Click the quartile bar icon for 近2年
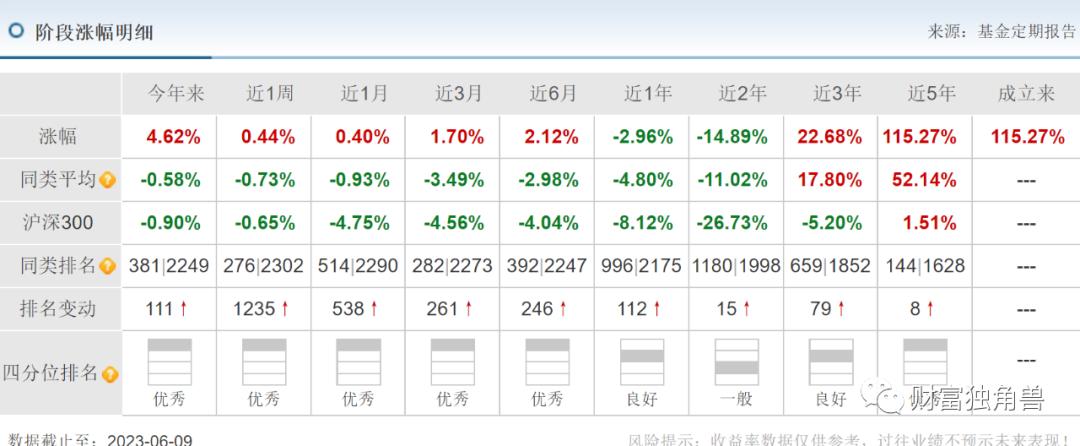The image size is (1080, 446). click(x=736, y=362)
